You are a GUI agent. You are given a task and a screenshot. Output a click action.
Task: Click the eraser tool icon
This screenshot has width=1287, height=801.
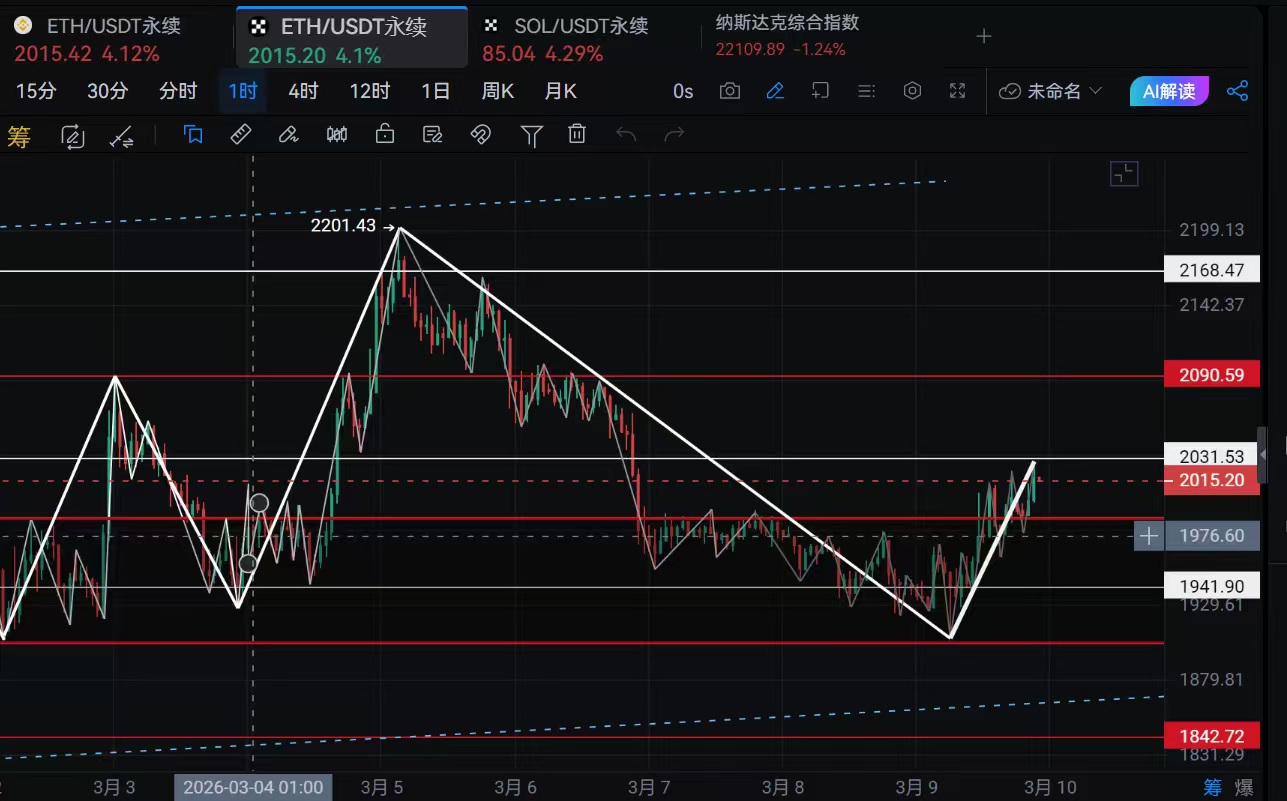tap(289, 135)
